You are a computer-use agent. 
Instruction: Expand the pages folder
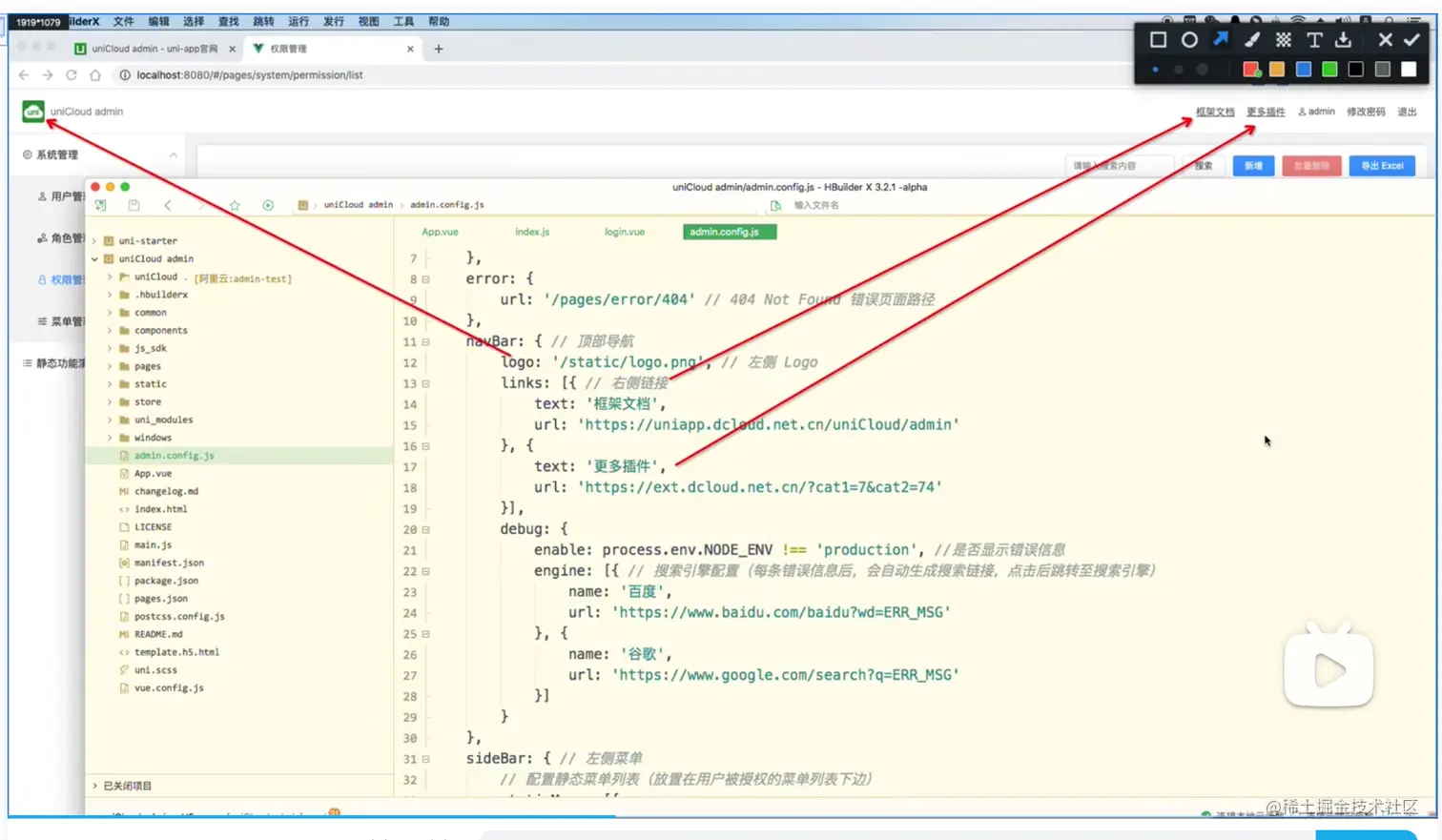click(x=110, y=366)
